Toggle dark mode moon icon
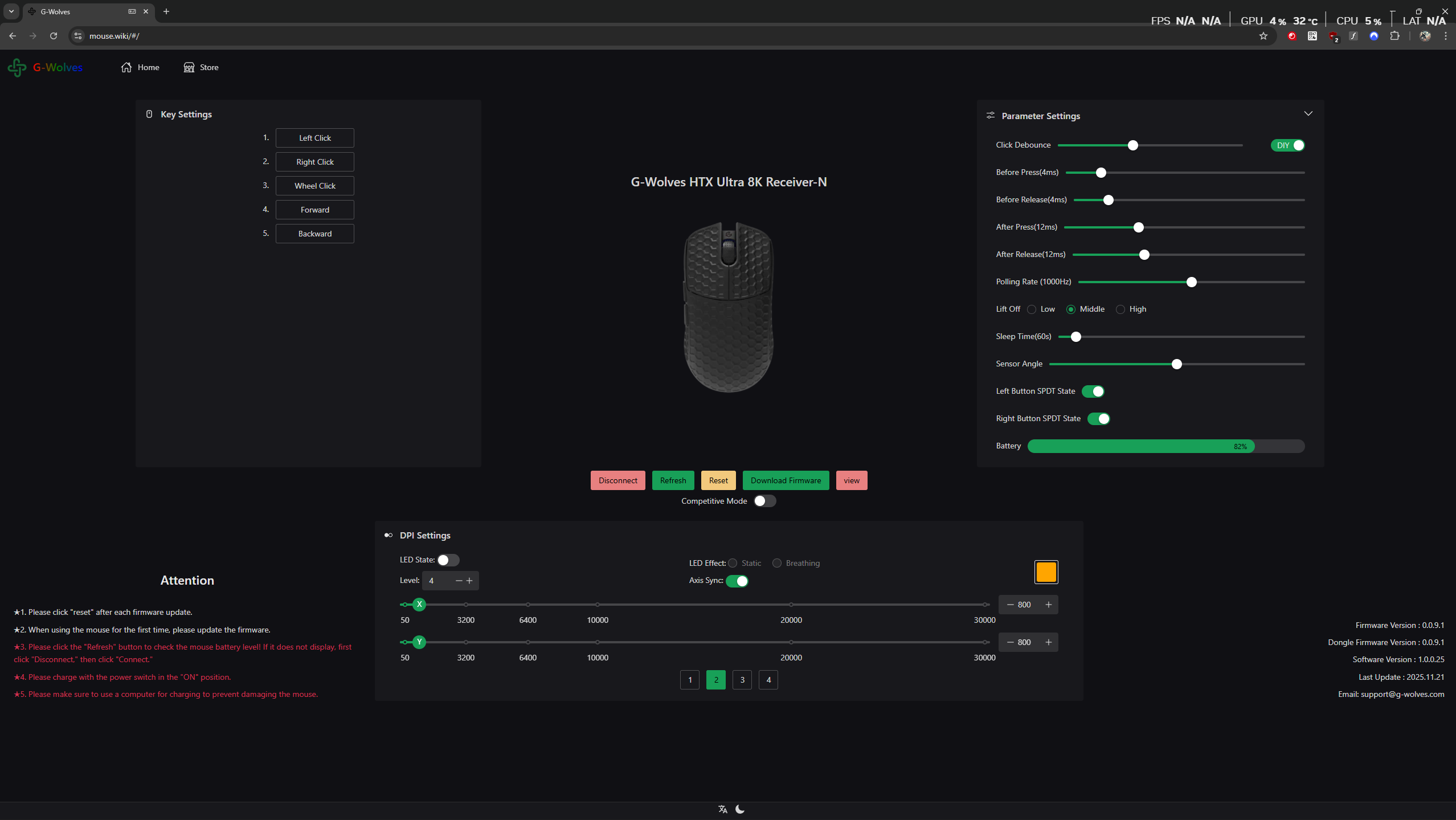Viewport: 1456px width, 820px height. [740, 809]
